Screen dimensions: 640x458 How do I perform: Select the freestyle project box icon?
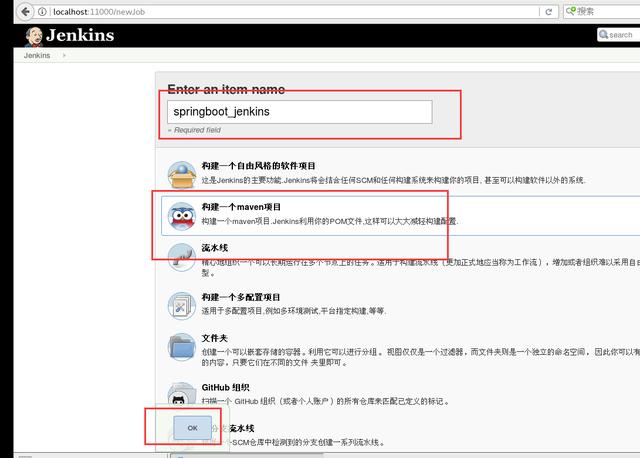(x=182, y=174)
